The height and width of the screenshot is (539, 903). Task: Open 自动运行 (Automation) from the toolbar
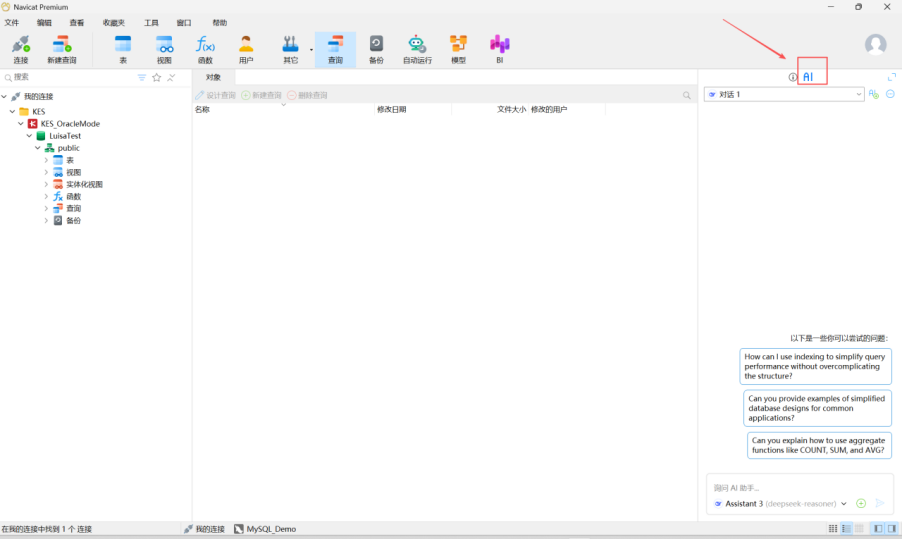(x=417, y=48)
